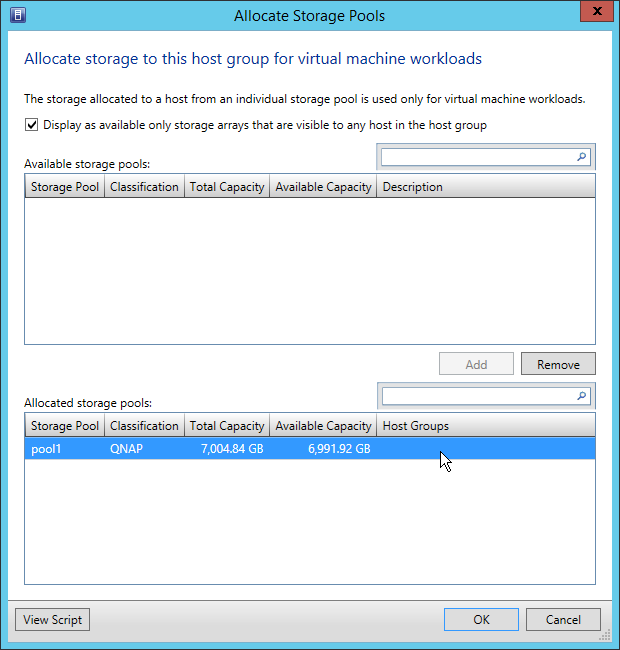Viewport: 620px width, 650px height.
Task: Sort available pools by Classification column
Action: click(144, 187)
